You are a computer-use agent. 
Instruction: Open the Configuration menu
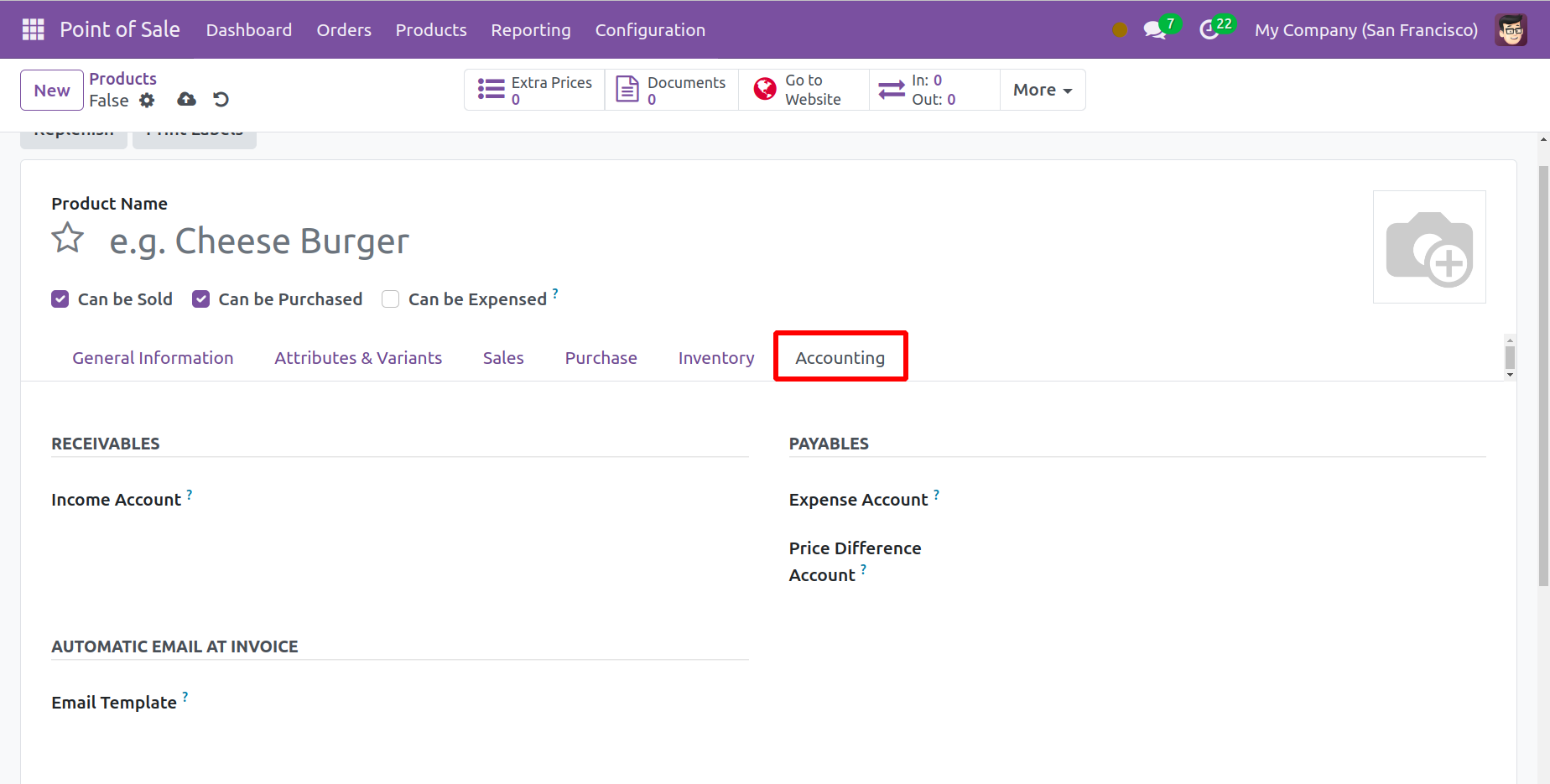point(649,30)
